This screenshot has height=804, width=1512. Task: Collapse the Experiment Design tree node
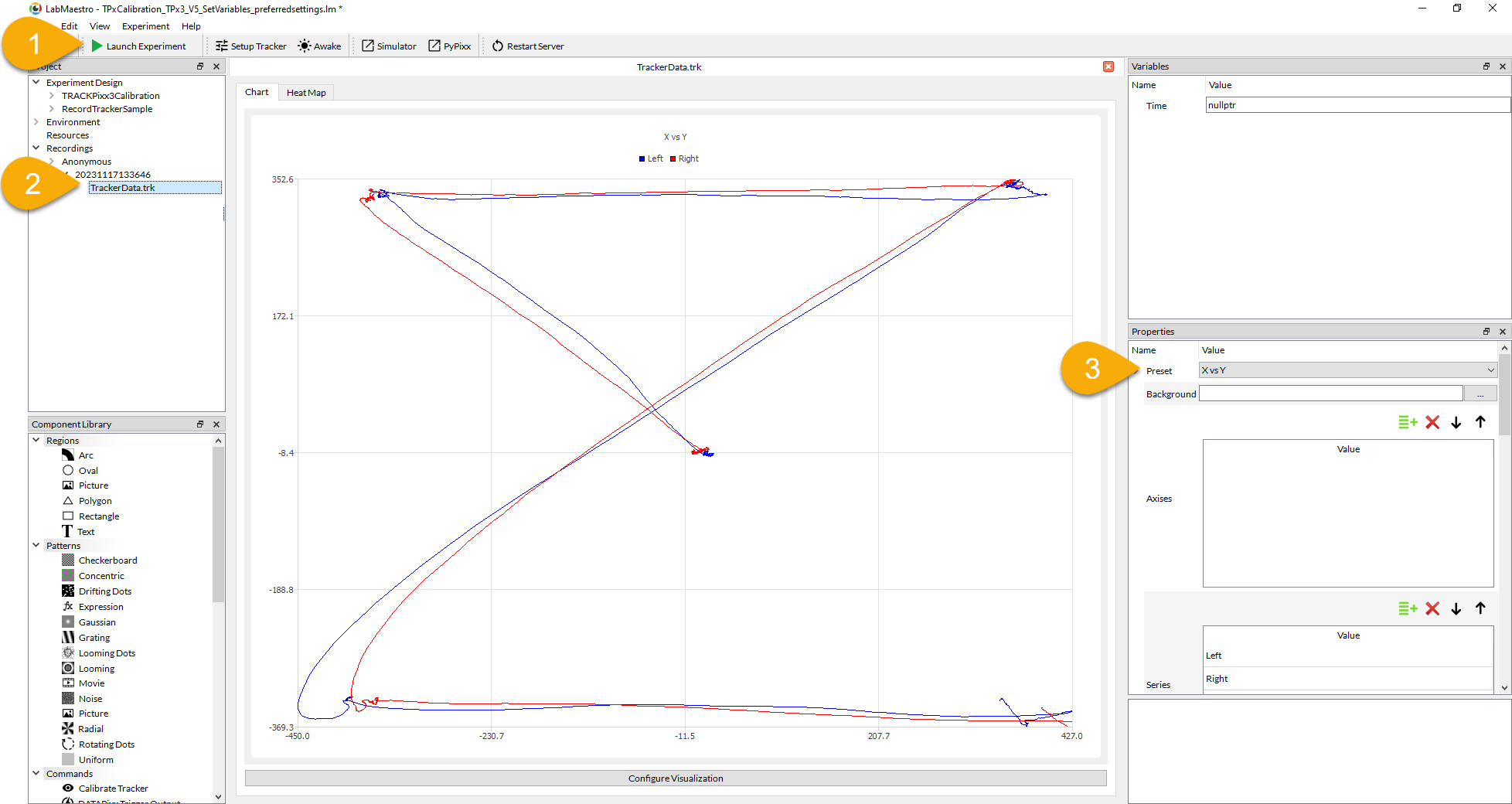[x=36, y=82]
